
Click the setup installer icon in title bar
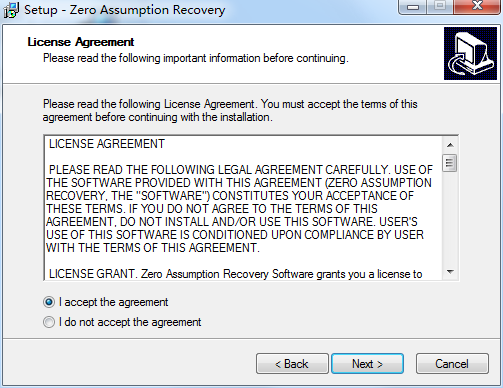[x=11, y=10]
